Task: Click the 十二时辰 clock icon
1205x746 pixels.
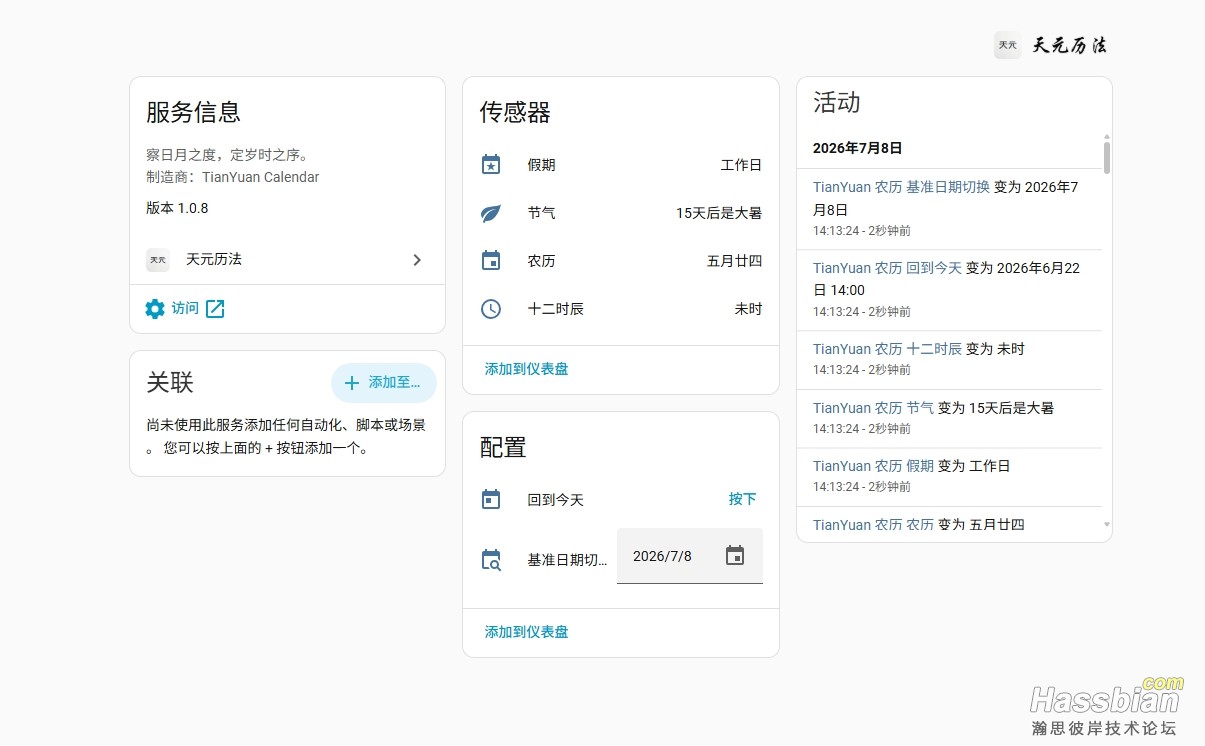Action: (491, 309)
